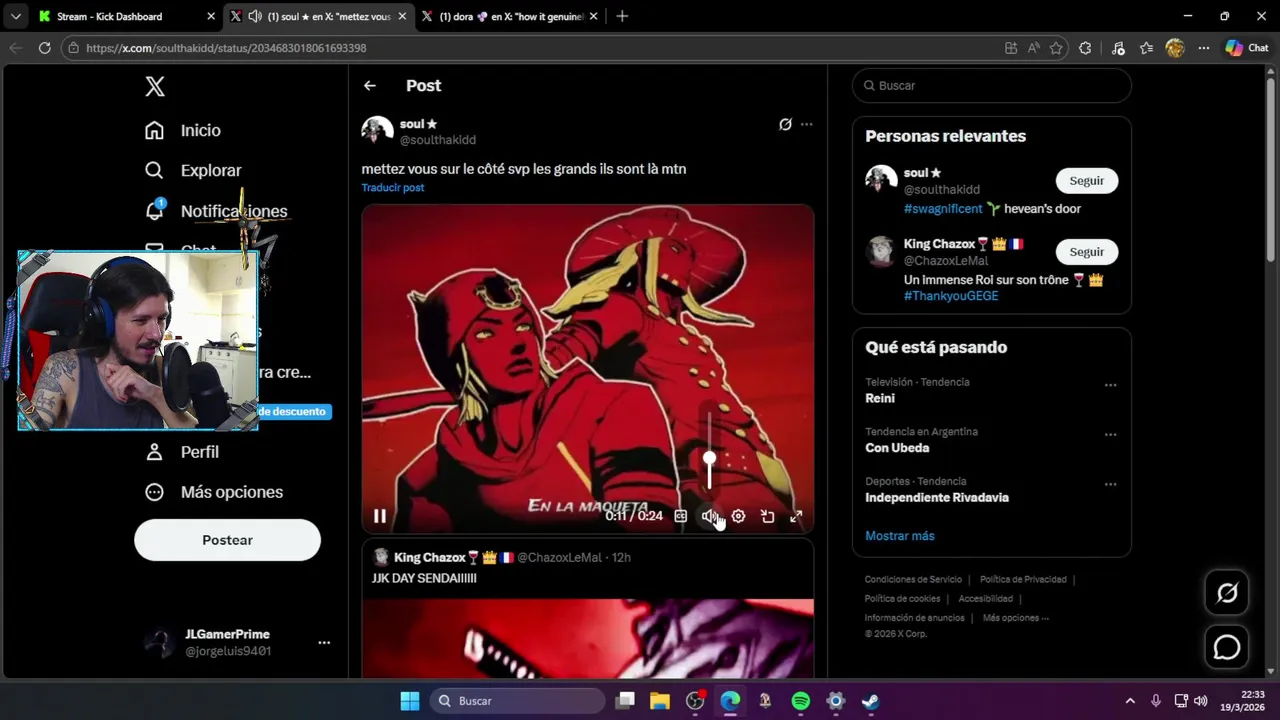The image size is (1280, 720).
Task: Open Condiciones de Servicio link
Action: (x=913, y=579)
